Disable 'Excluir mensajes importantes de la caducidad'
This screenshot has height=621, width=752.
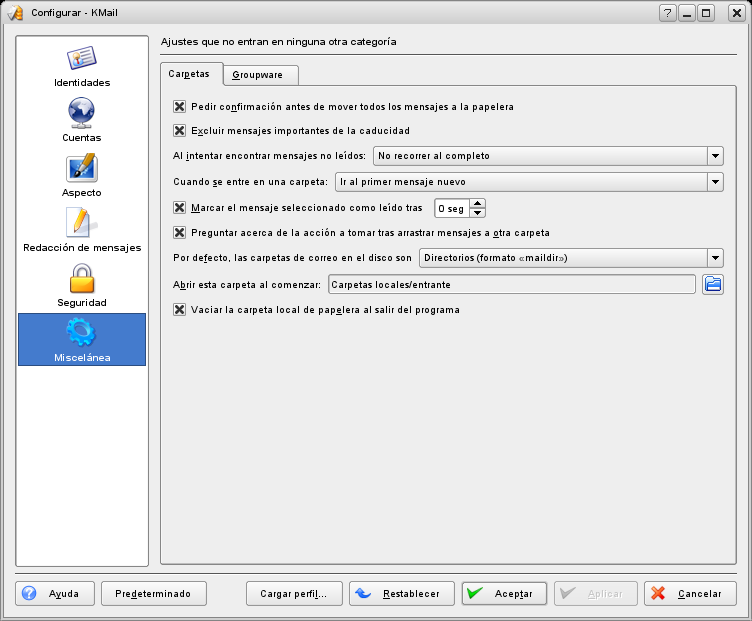pyautogui.click(x=180, y=130)
